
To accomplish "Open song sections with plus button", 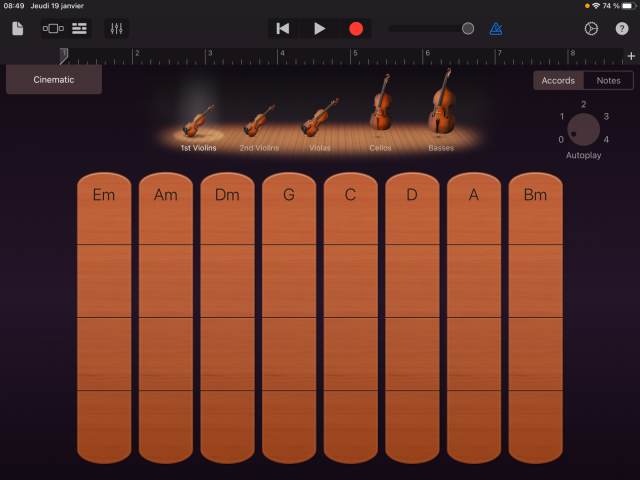I will coord(630,56).
